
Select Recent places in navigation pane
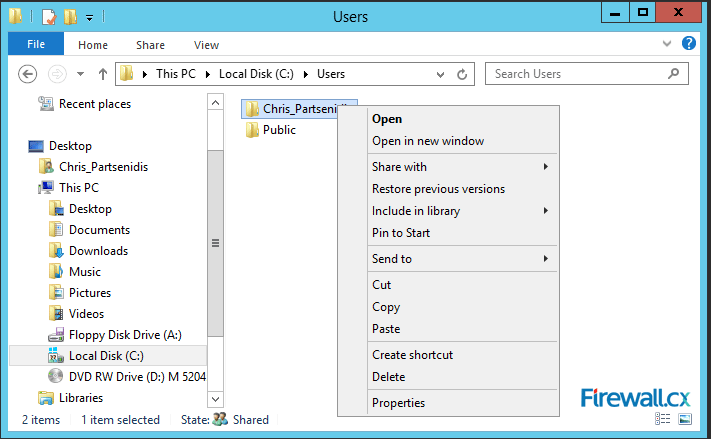(95, 104)
